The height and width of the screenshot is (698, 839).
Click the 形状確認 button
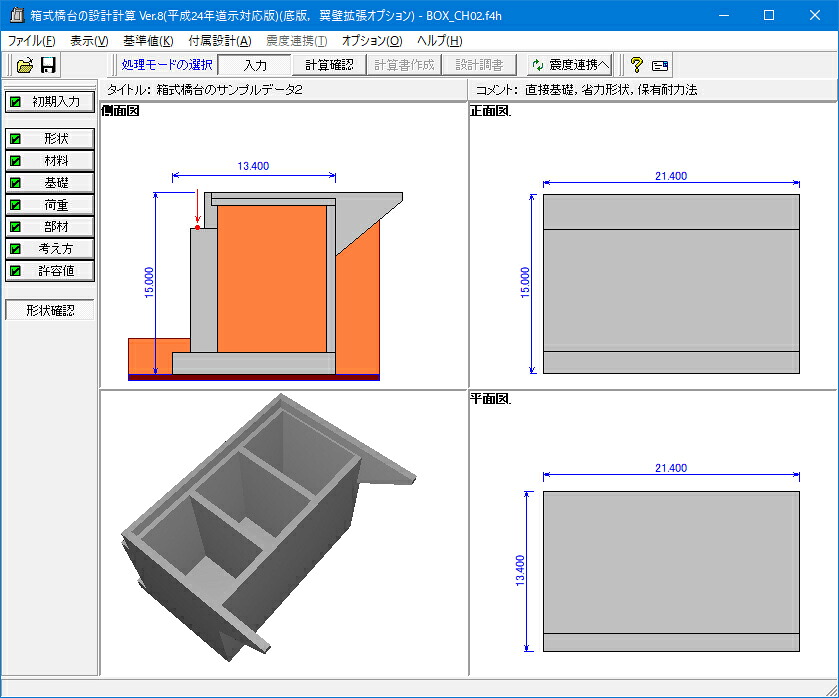click(x=50, y=310)
